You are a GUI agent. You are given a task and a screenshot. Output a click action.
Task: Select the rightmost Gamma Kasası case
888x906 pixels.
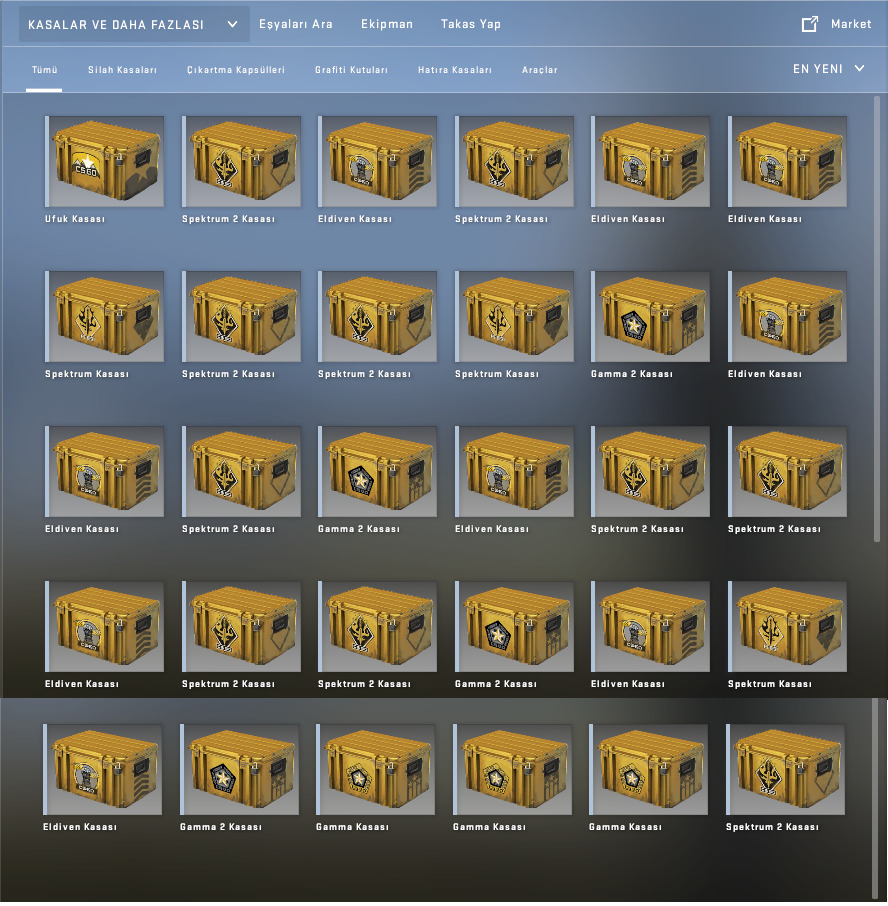click(x=649, y=769)
